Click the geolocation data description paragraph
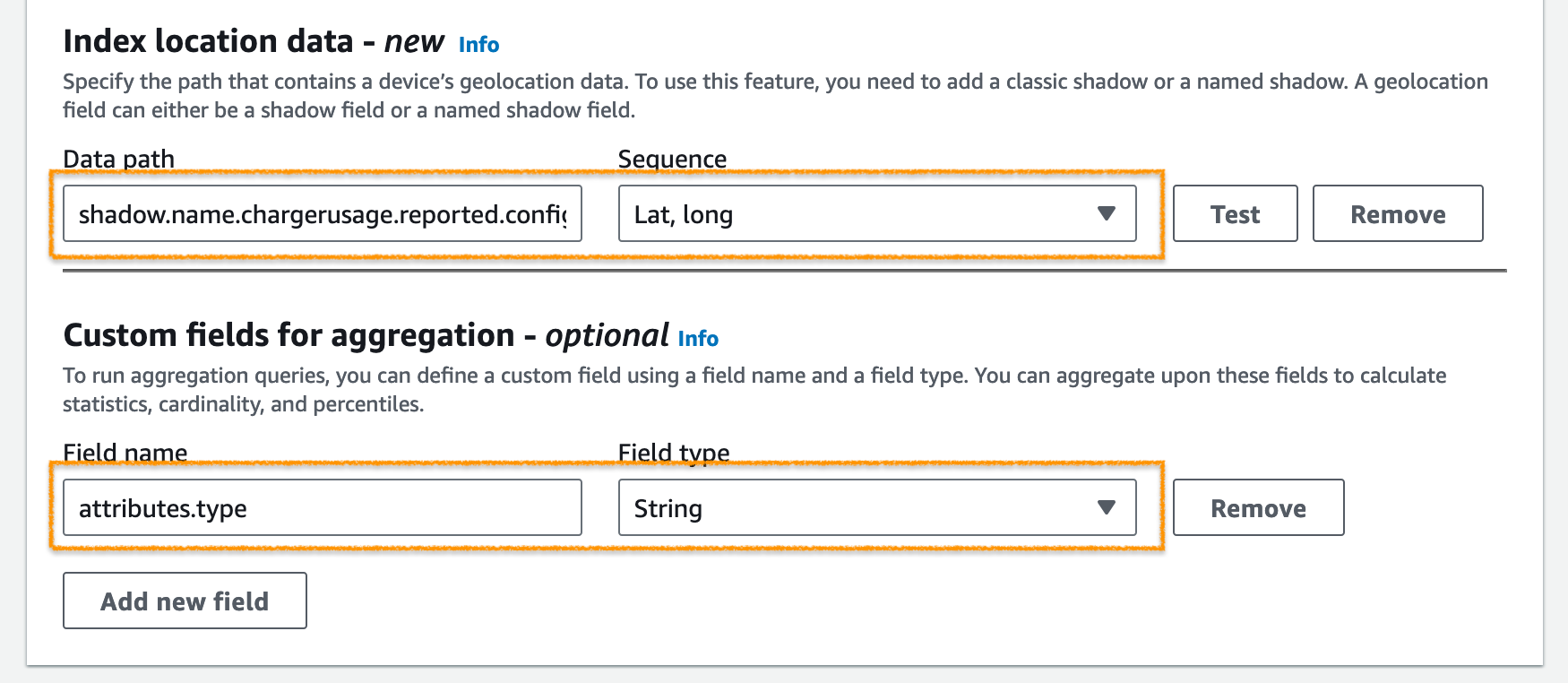 tap(775, 95)
